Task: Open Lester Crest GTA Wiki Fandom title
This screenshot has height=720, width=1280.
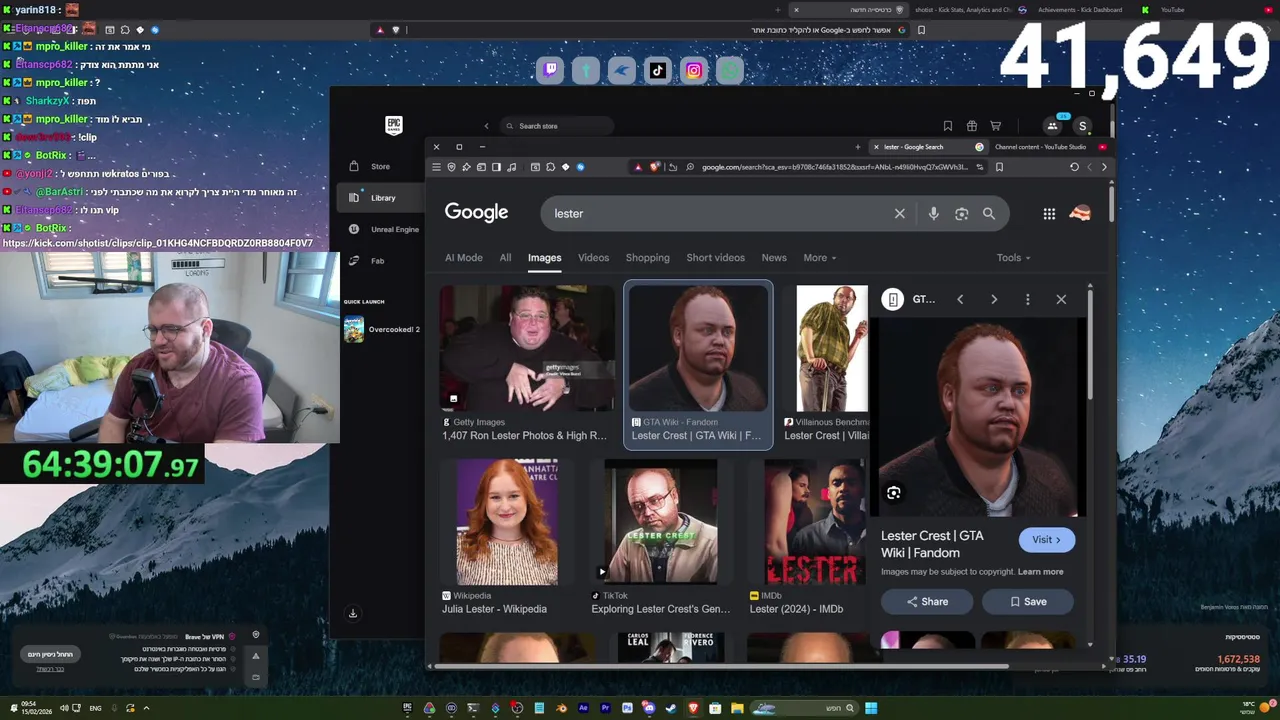Action: [x=932, y=544]
